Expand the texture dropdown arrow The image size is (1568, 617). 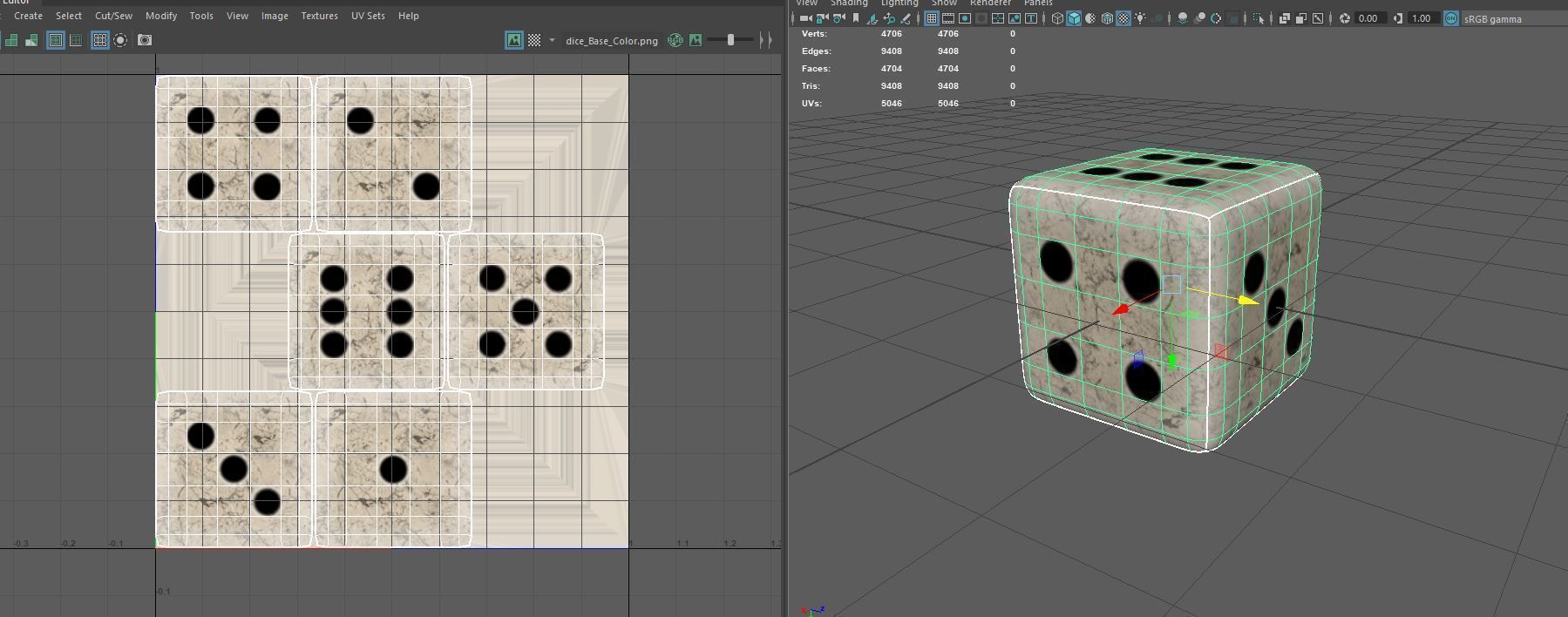pyautogui.click(x=552, y=40)
